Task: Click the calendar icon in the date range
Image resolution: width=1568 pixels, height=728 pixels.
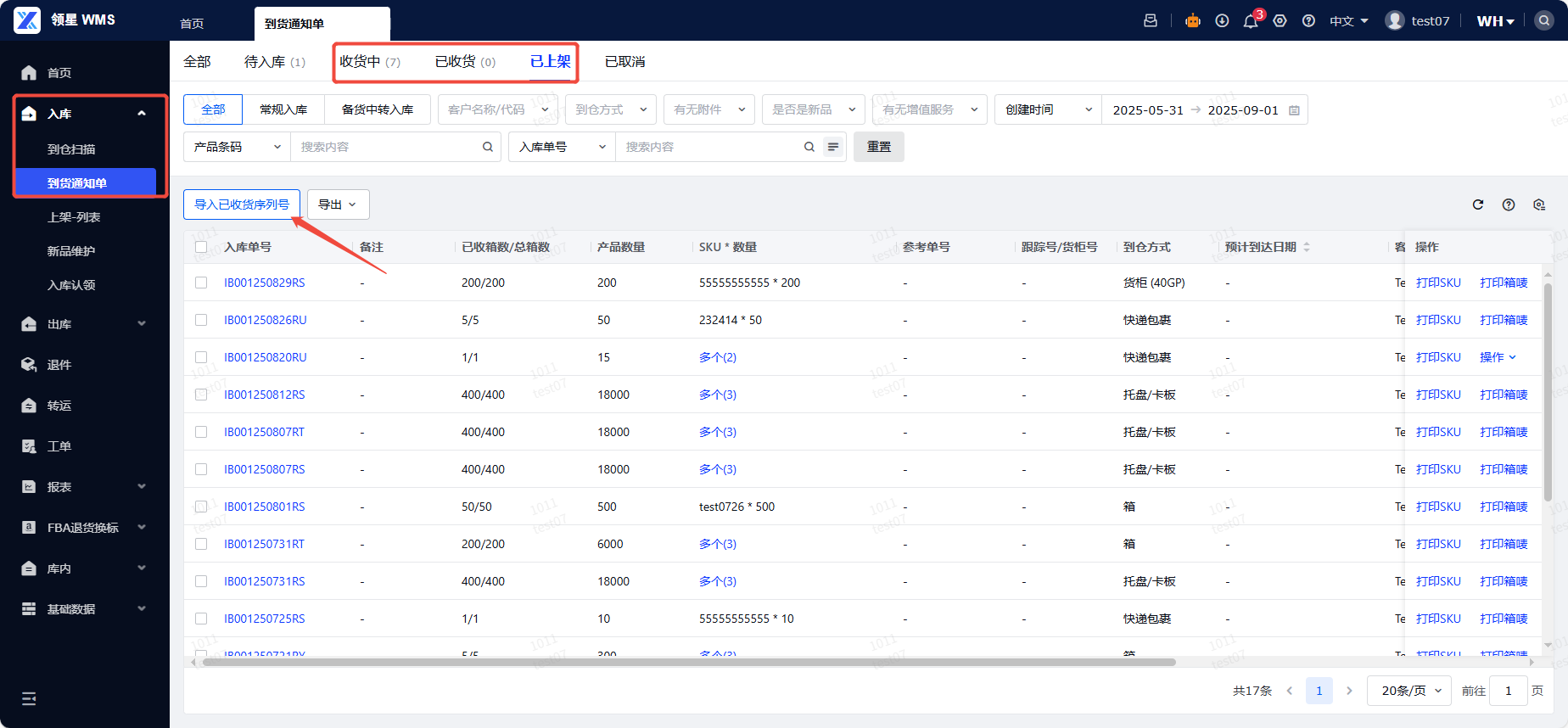Action: [x=1294, y=110]
